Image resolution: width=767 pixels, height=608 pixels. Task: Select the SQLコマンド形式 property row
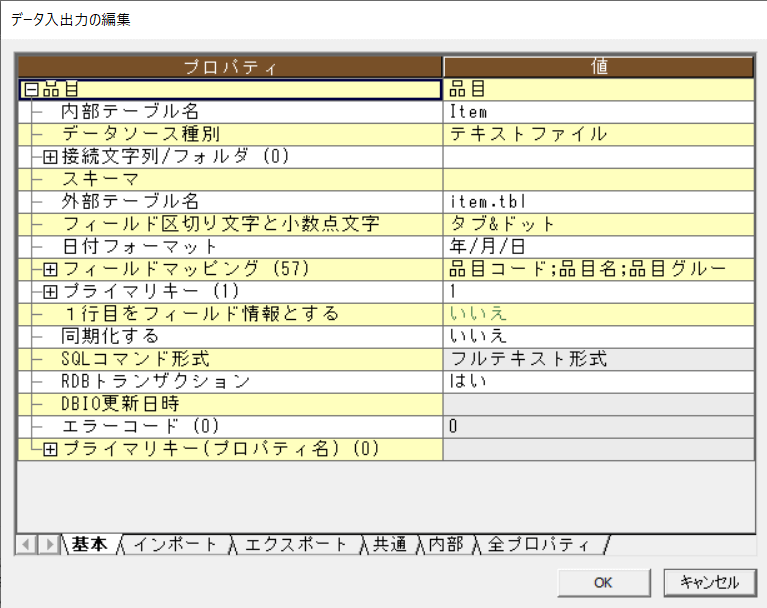click(x=230, y=360)
